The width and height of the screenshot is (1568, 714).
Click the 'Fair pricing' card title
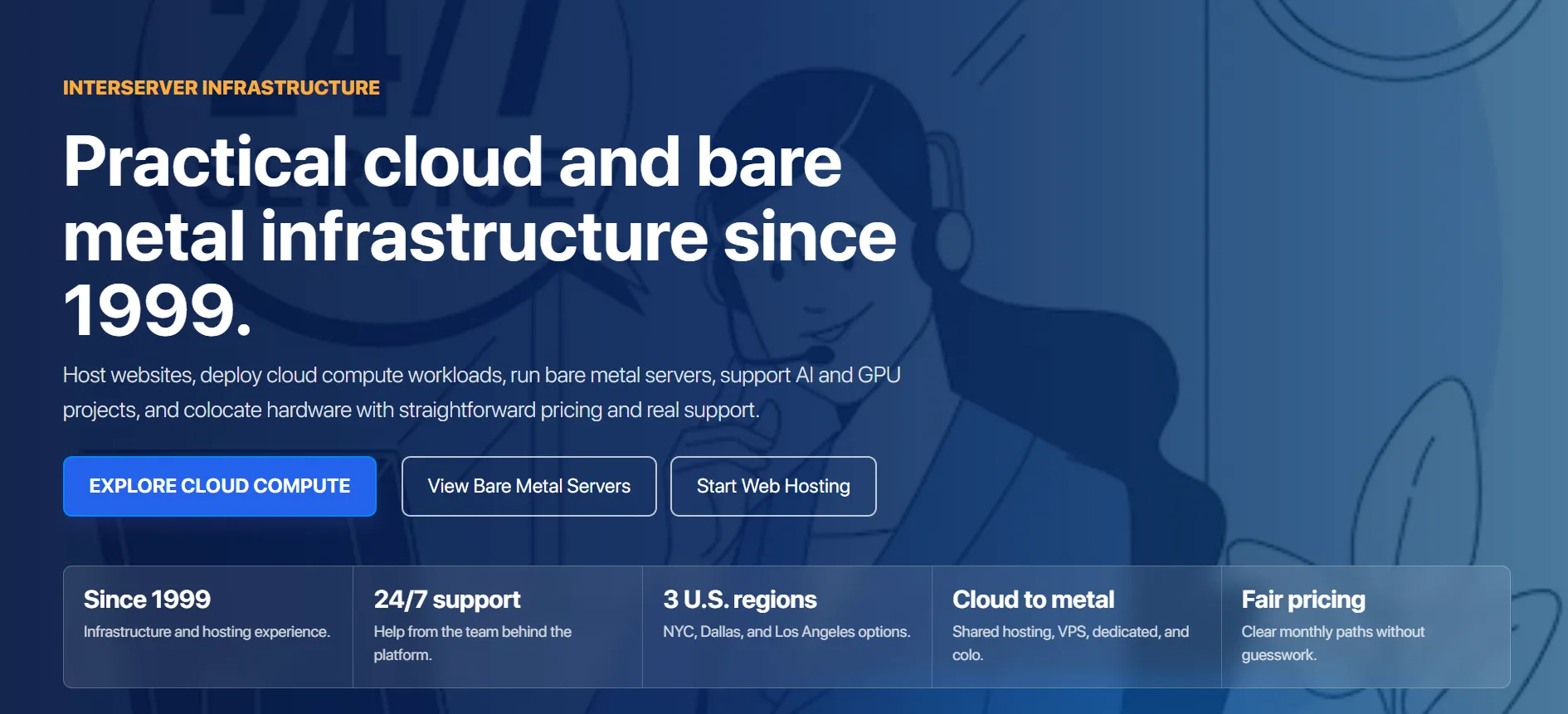[1303, 599]
